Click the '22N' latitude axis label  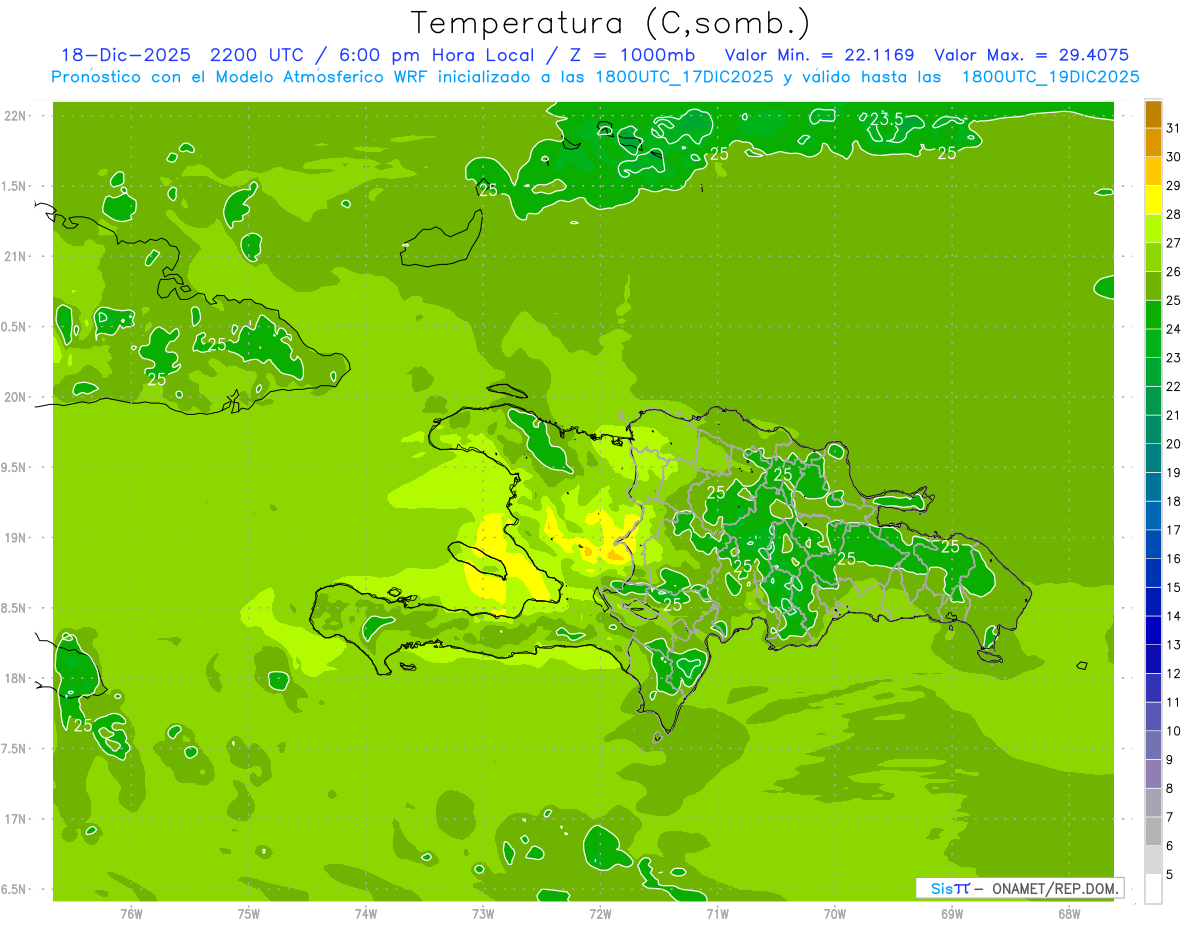pyautogui.click(x=16, y=116)
